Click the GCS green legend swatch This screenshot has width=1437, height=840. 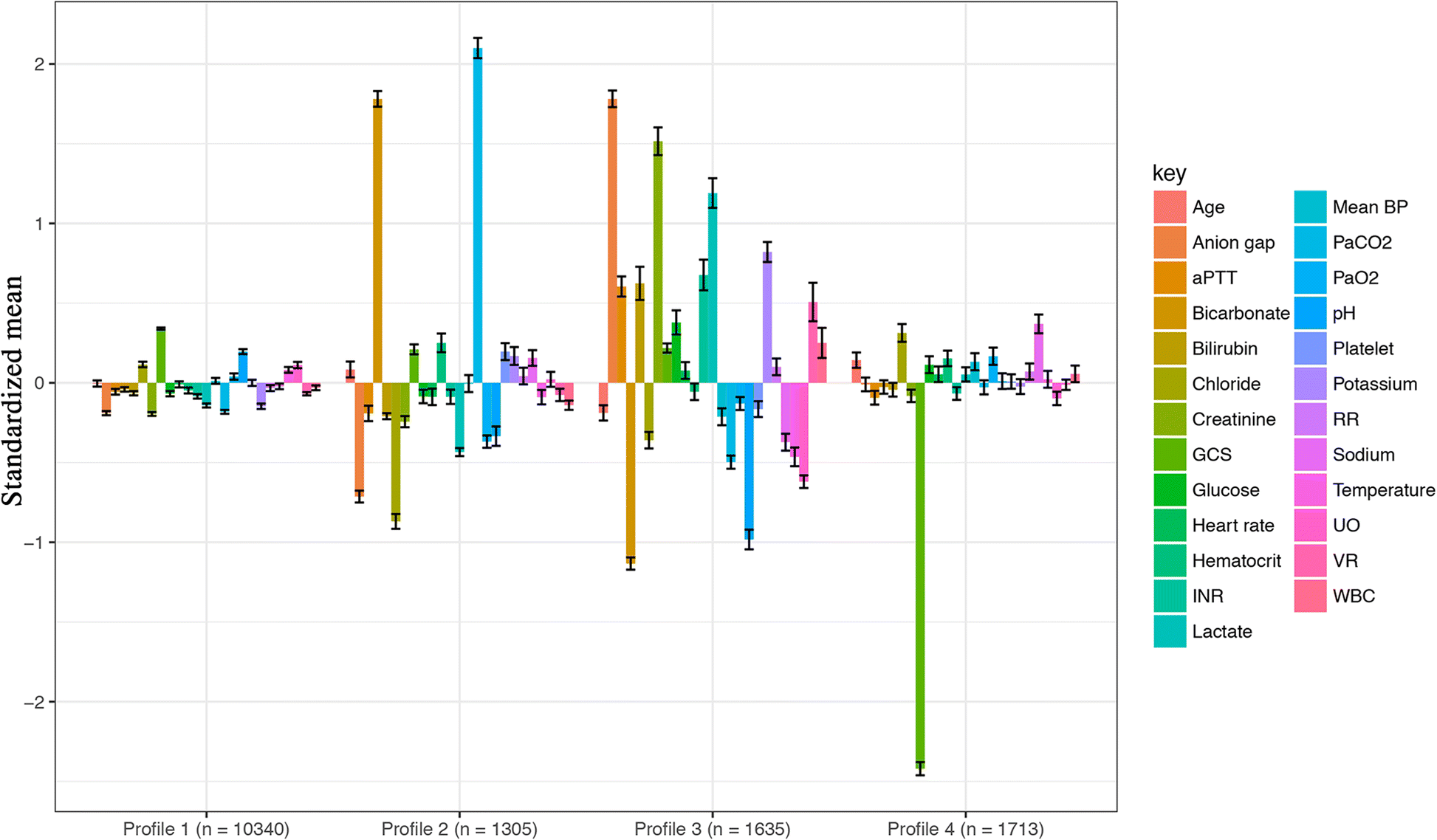1170,455
